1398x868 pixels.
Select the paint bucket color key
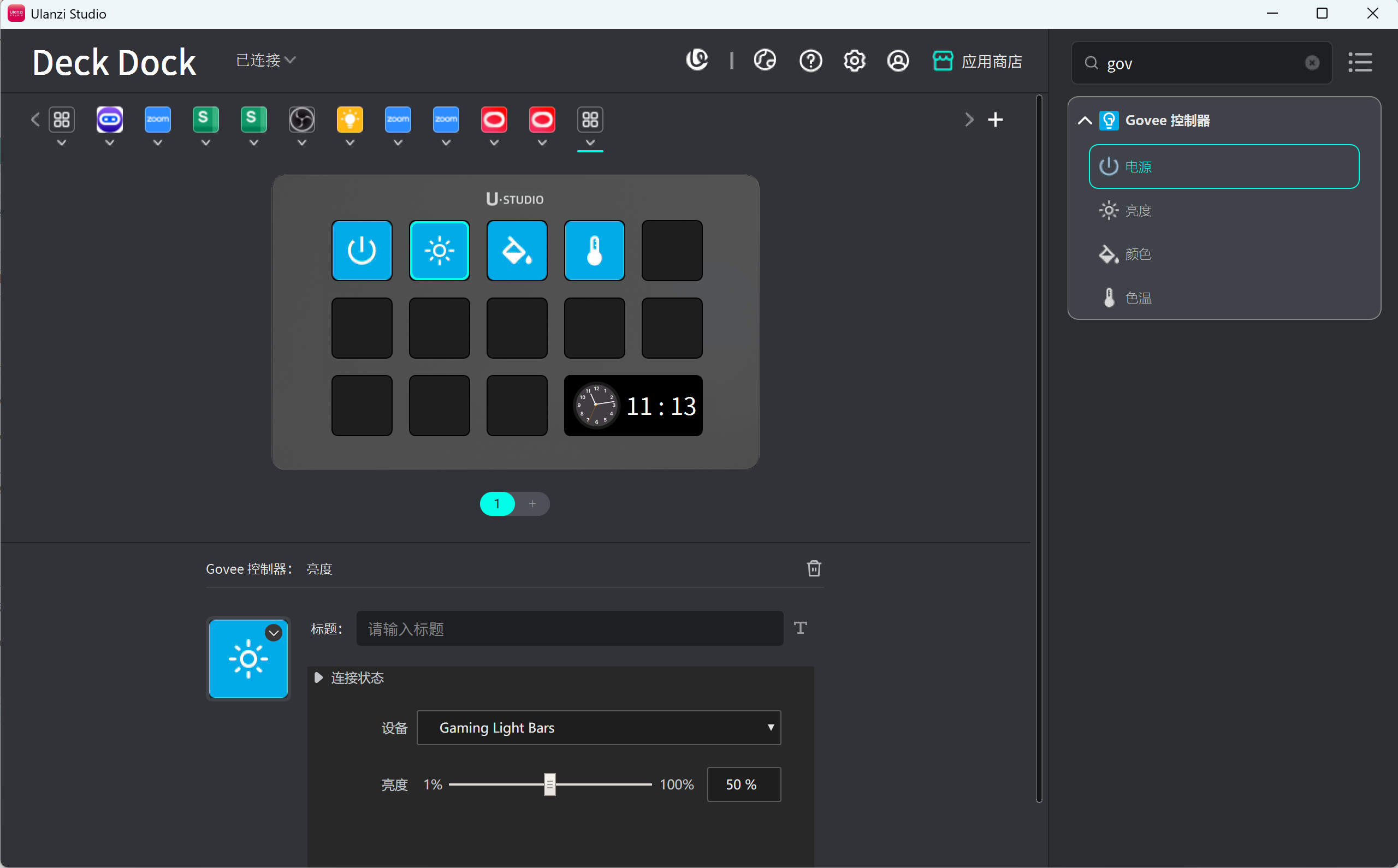pyautogui.click(x=517, y=250)
